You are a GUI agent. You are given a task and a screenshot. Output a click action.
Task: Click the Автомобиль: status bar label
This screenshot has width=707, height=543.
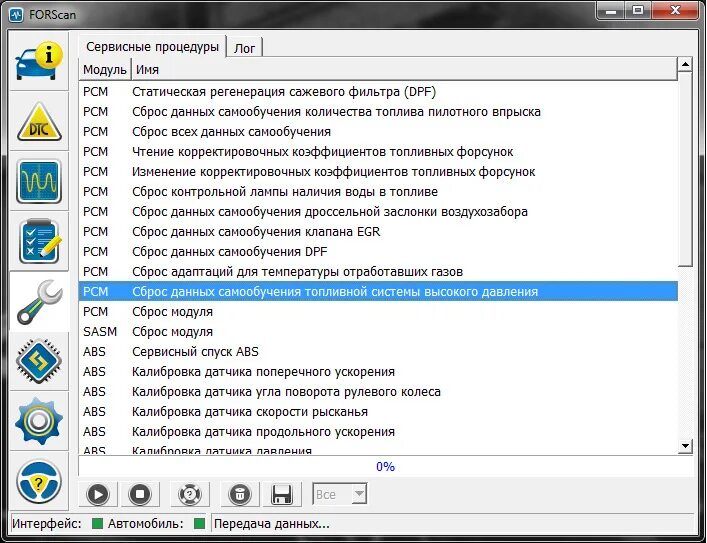pyautogui.click(x=146, y=524)
